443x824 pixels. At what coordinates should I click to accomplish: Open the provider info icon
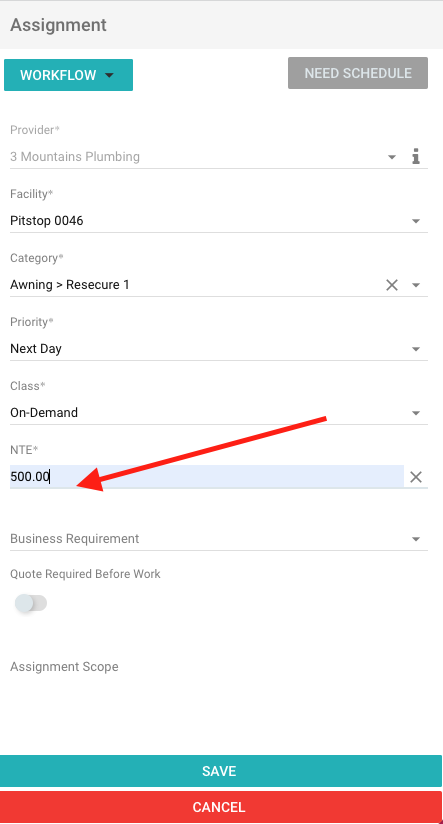[416, 157]
